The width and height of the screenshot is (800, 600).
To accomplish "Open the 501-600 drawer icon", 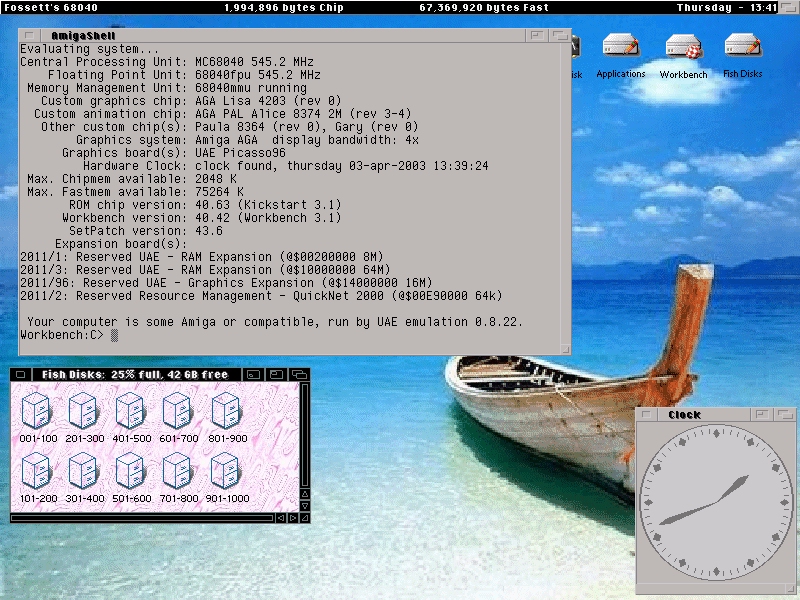I will tap(131, 471).
